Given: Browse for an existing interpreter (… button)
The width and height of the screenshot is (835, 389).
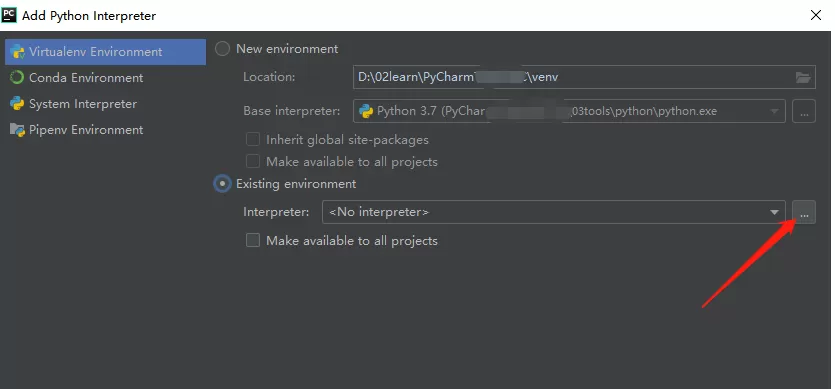Looking at the screenshot, I should [804, 212].
